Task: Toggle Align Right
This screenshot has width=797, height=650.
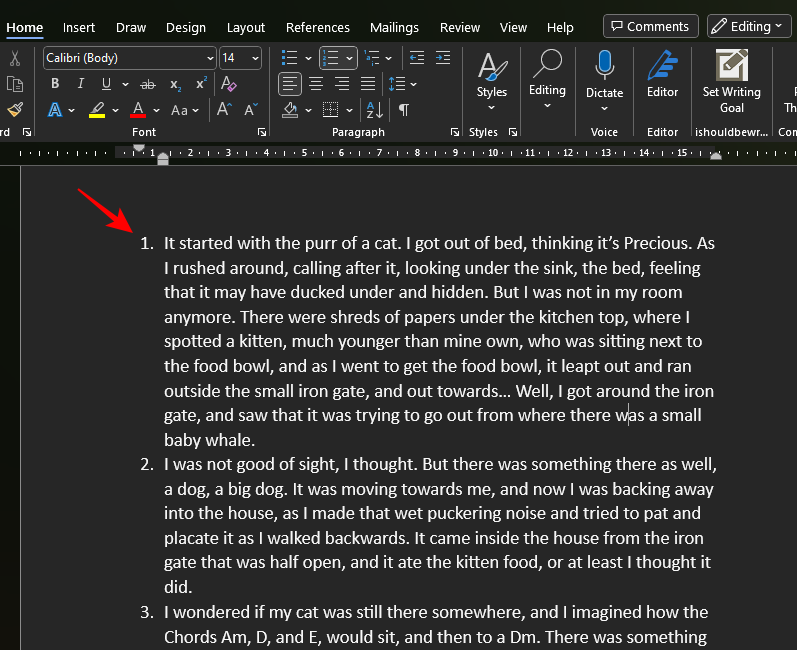Action: (342, 84)
